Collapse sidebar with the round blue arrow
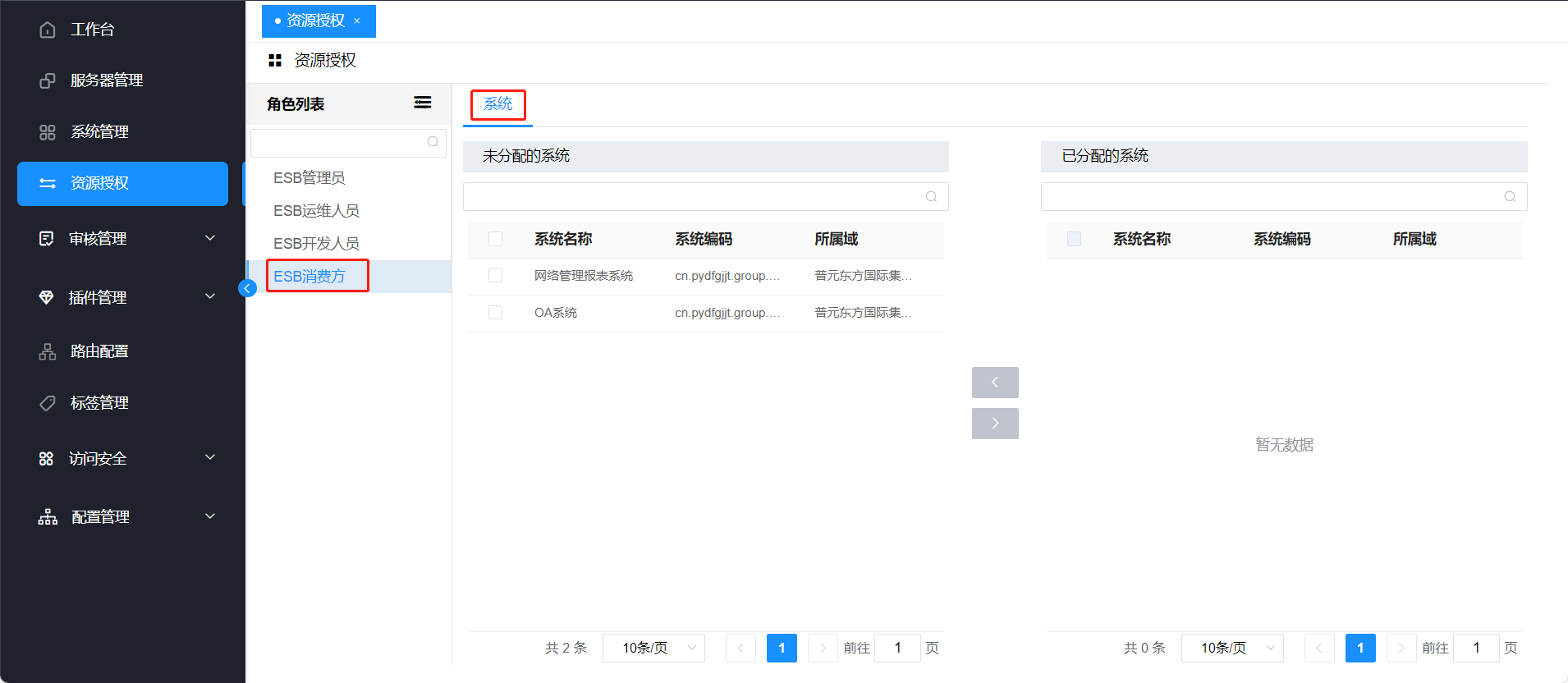The height and width of the screenshot is (683, 1568). pyautogui.click(x=247, y=288)
